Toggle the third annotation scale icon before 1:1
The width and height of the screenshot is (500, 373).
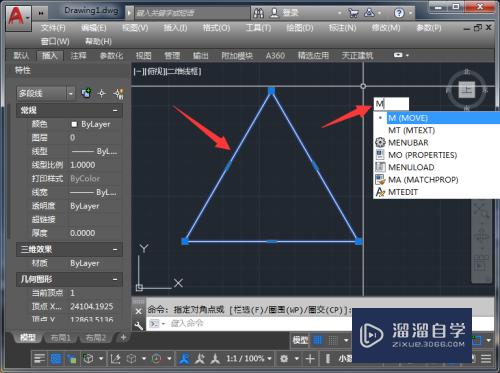point(215,359)
